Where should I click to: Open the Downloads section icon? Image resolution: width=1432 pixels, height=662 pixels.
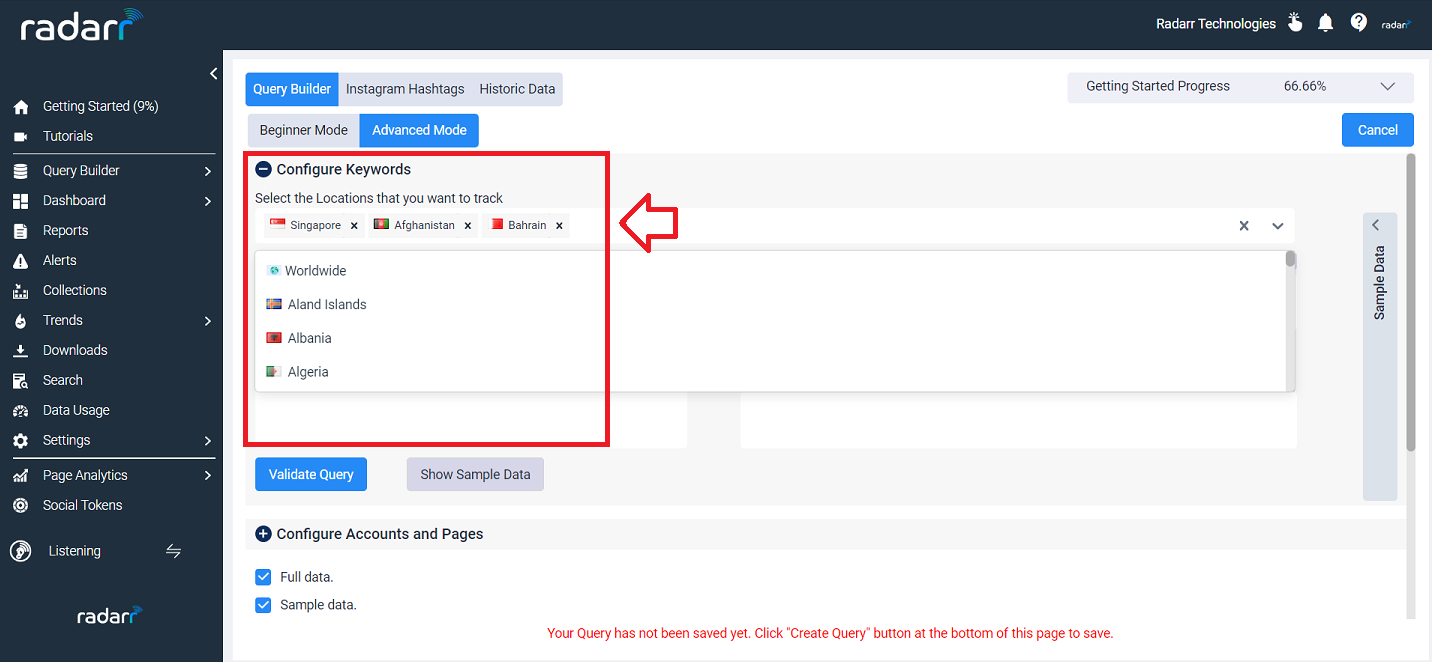(20, 350)
